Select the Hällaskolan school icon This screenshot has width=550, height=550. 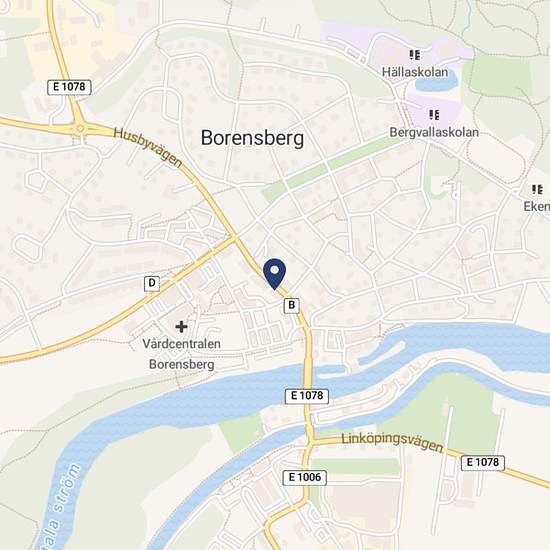tap(415, 55)
